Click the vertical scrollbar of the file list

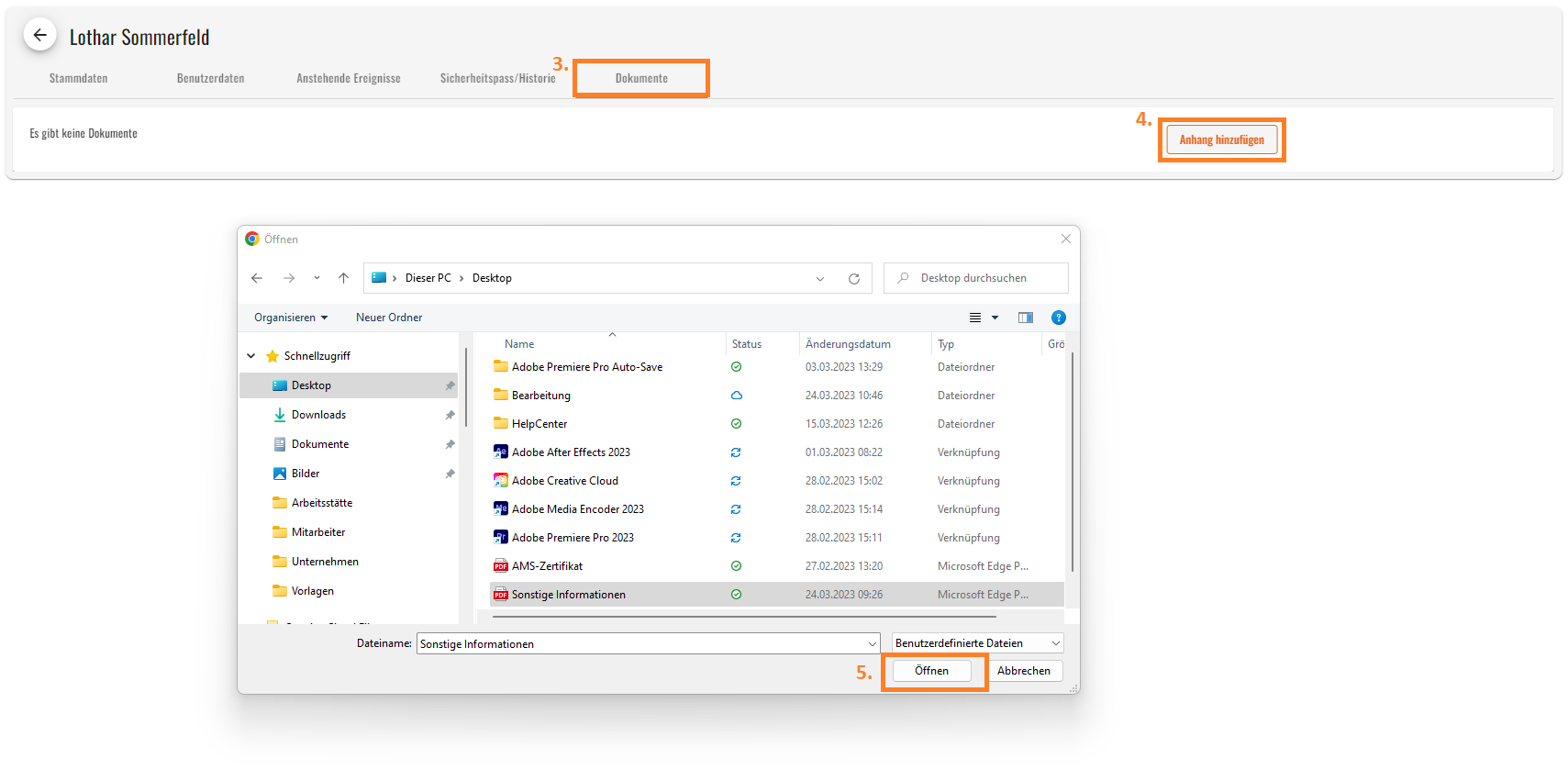click(1072, 462)
